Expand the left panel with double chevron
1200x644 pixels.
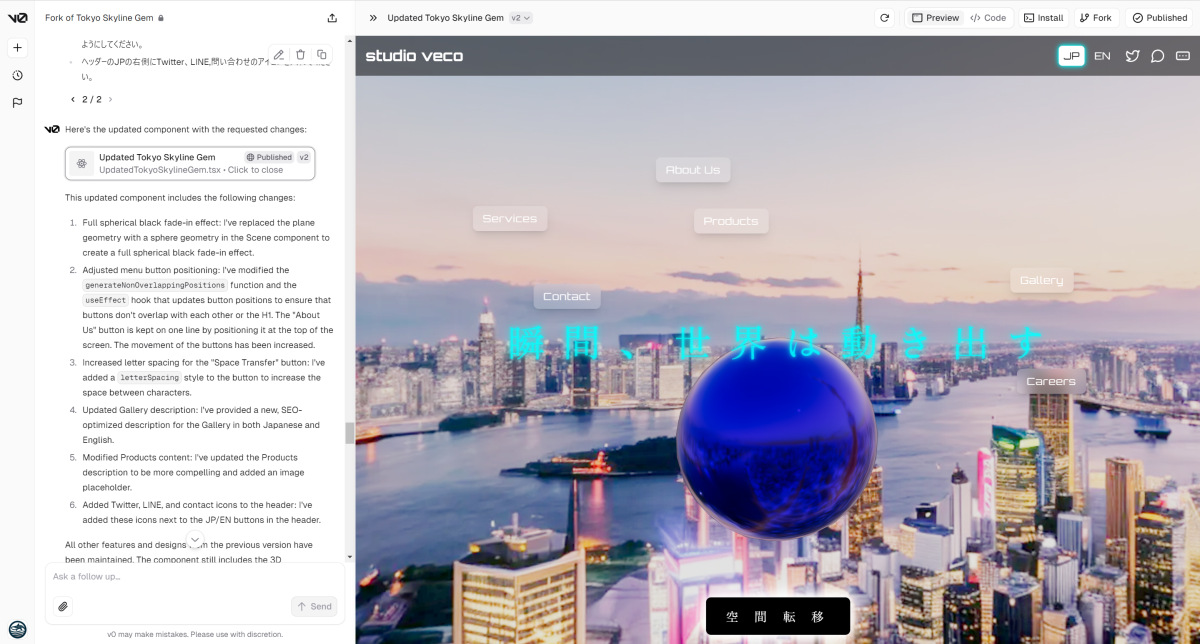[x=373, y=18]
